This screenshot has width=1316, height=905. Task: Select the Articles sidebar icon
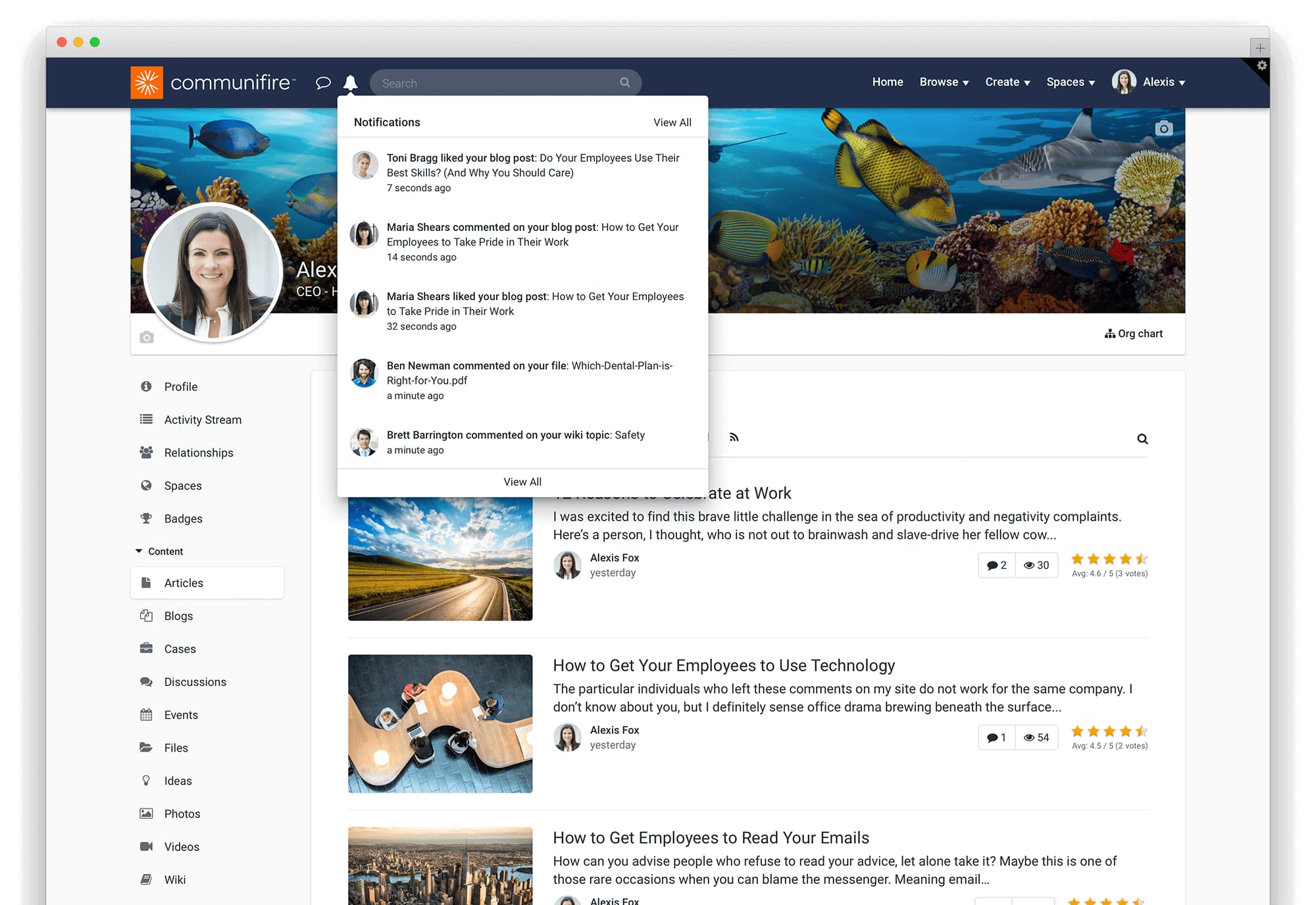coord(146,582)
